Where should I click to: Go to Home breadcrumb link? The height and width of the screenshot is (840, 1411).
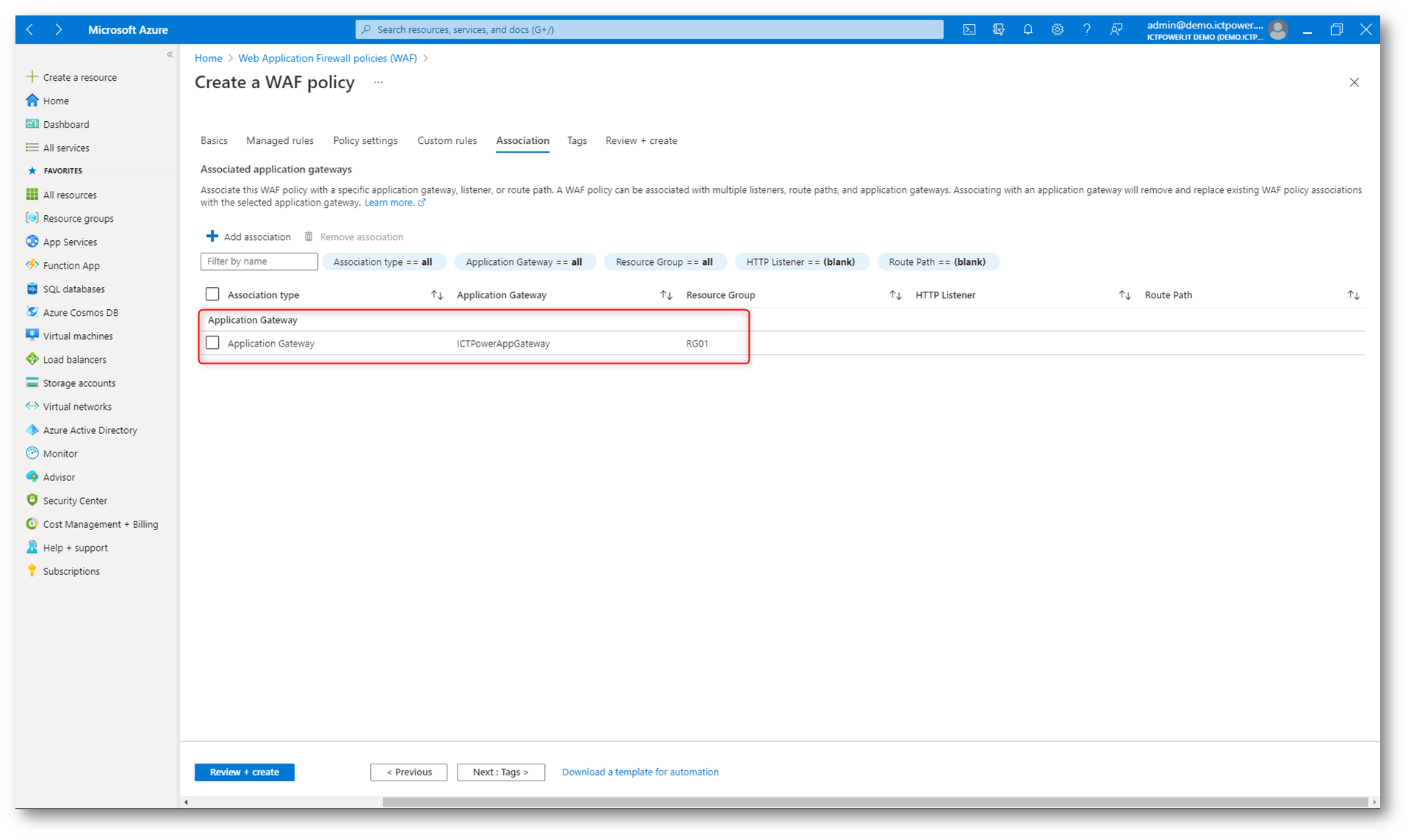click(x=209, y=58)
